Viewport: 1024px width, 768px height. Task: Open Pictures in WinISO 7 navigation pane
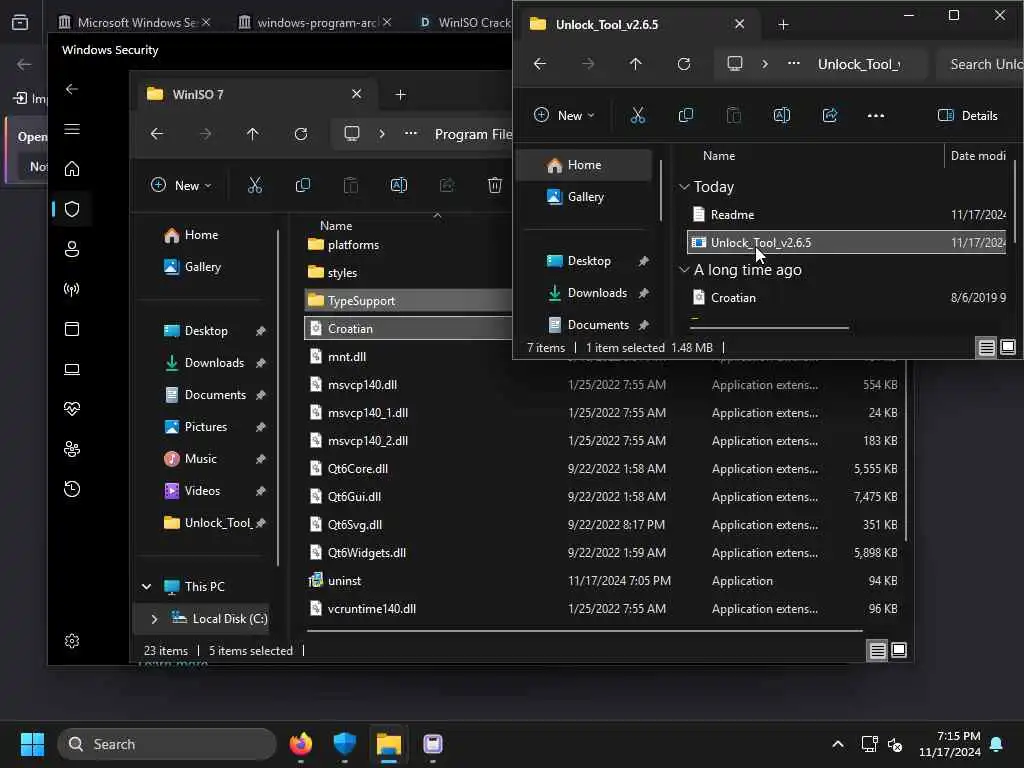pyautogui.click(x=206, y=426)
